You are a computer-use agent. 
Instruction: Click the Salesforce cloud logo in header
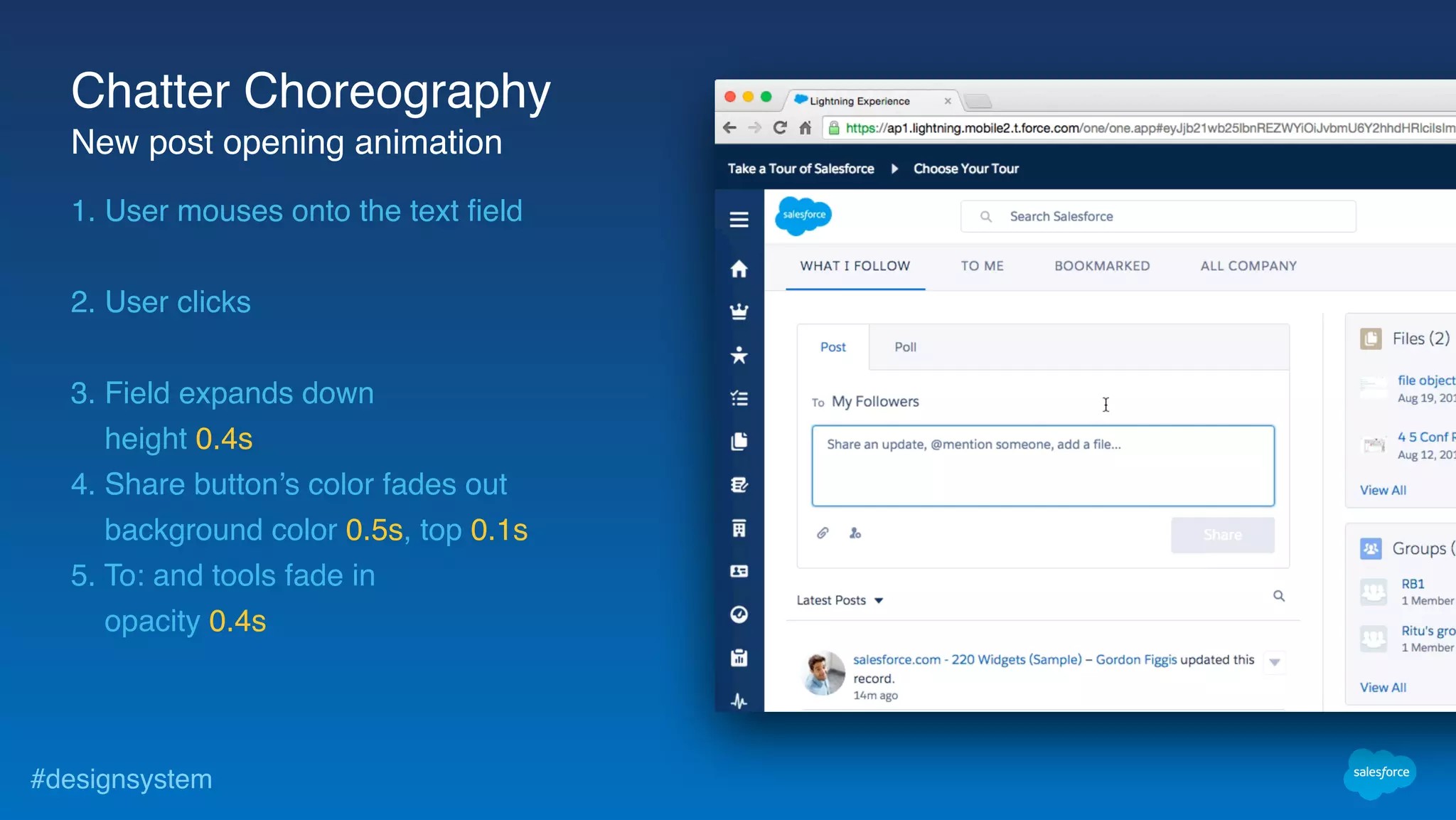tap(803, 215)
